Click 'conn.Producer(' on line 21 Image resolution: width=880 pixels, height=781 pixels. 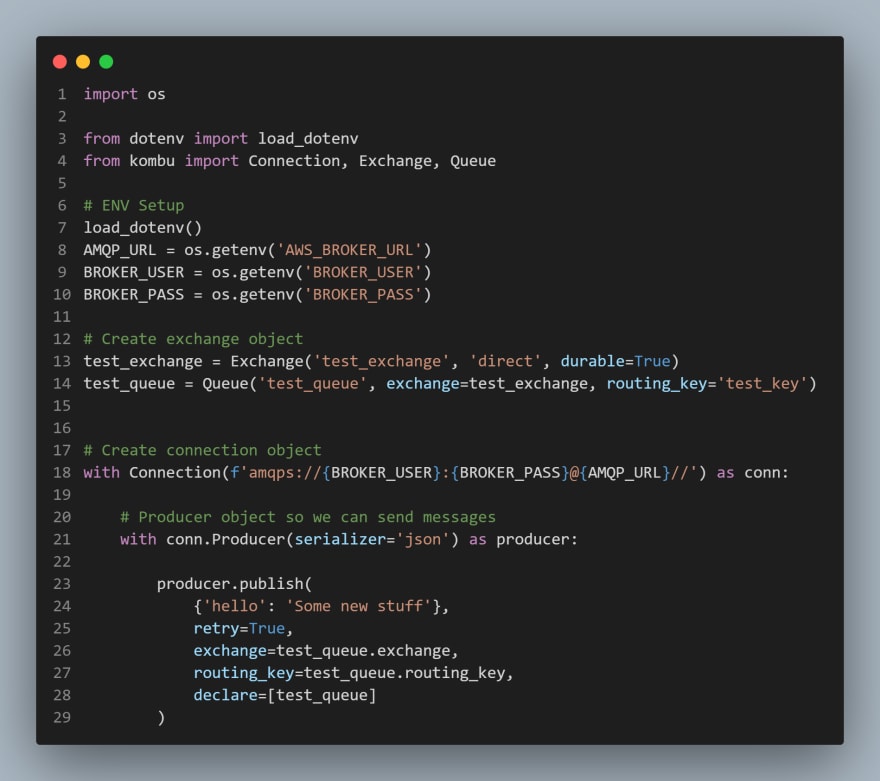pyautogui.click(x=230, y=540)
